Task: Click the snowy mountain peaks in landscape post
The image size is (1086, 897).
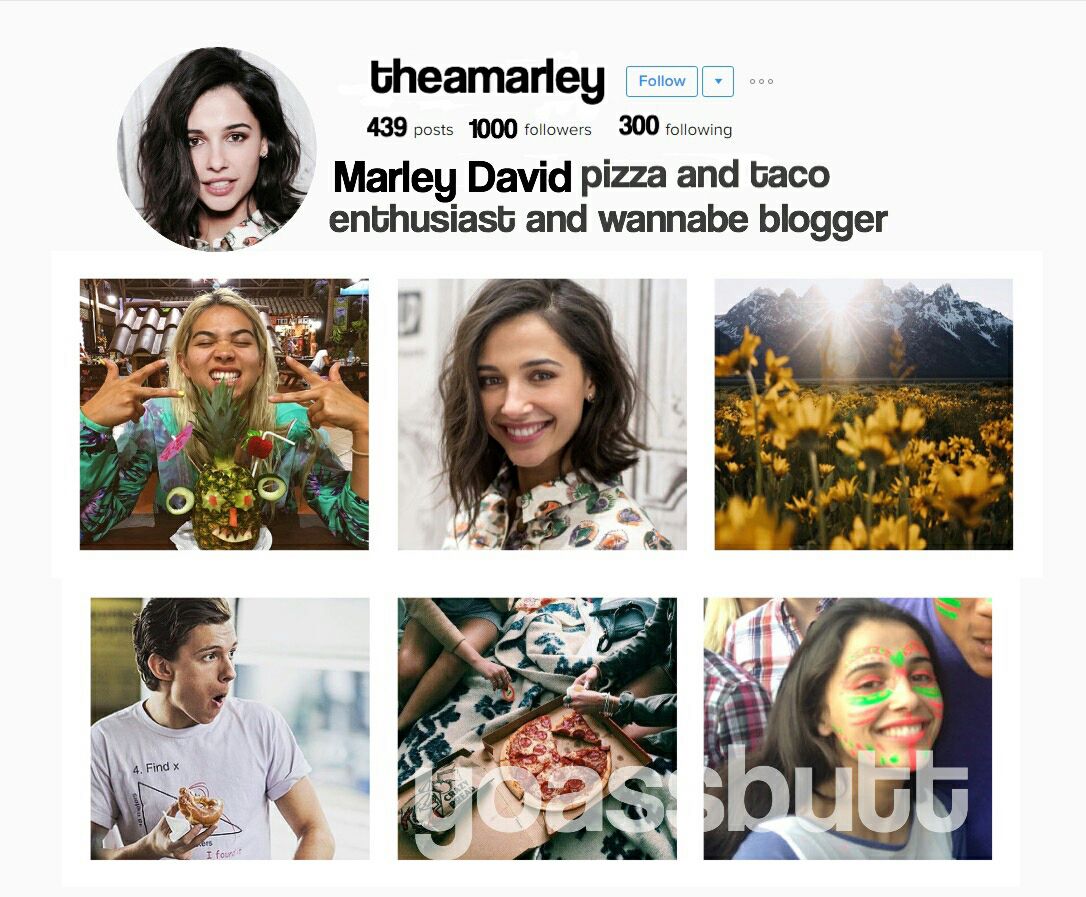Action: pos(864,326)
